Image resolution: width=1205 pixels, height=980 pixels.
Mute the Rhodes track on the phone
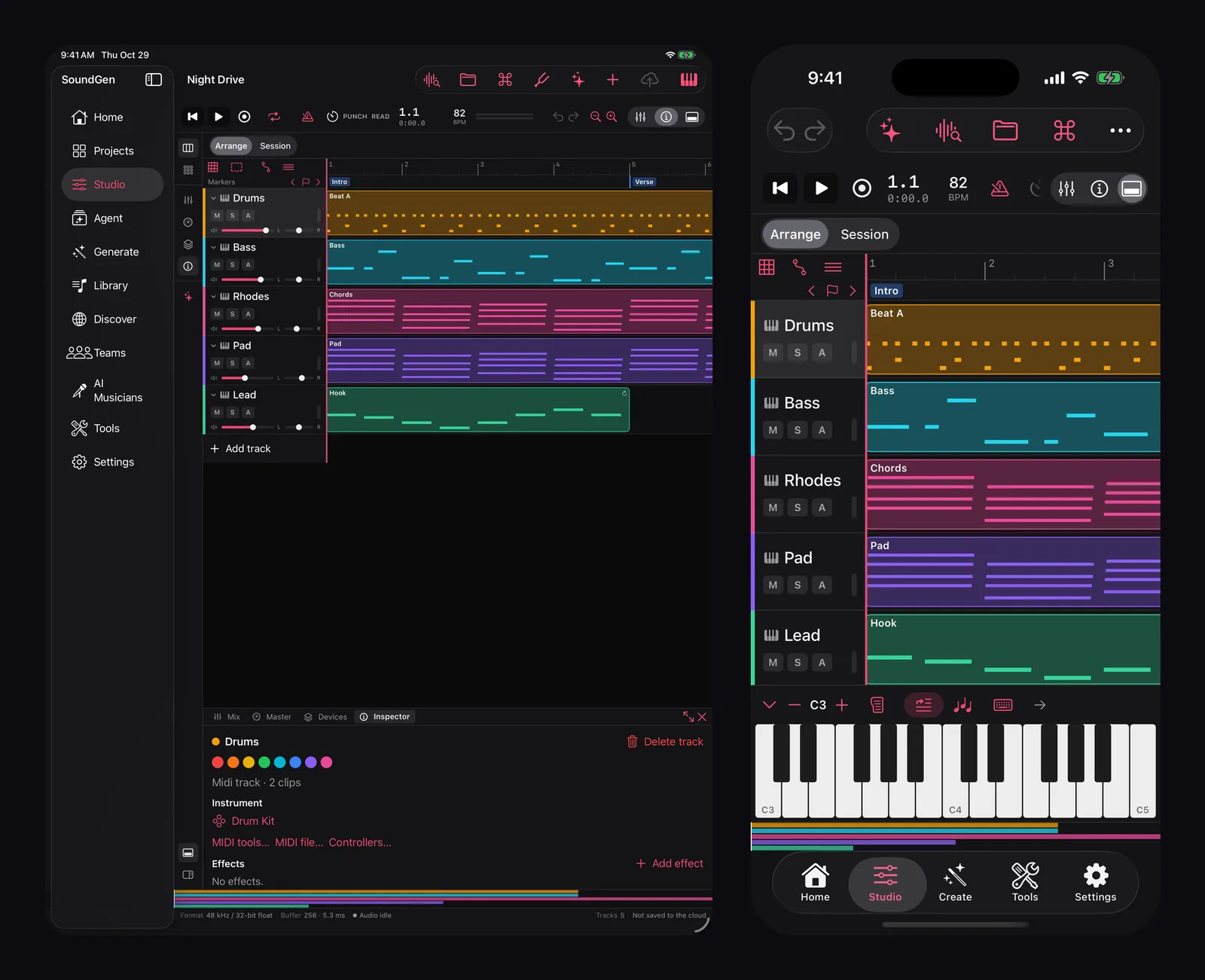(773, 508)
